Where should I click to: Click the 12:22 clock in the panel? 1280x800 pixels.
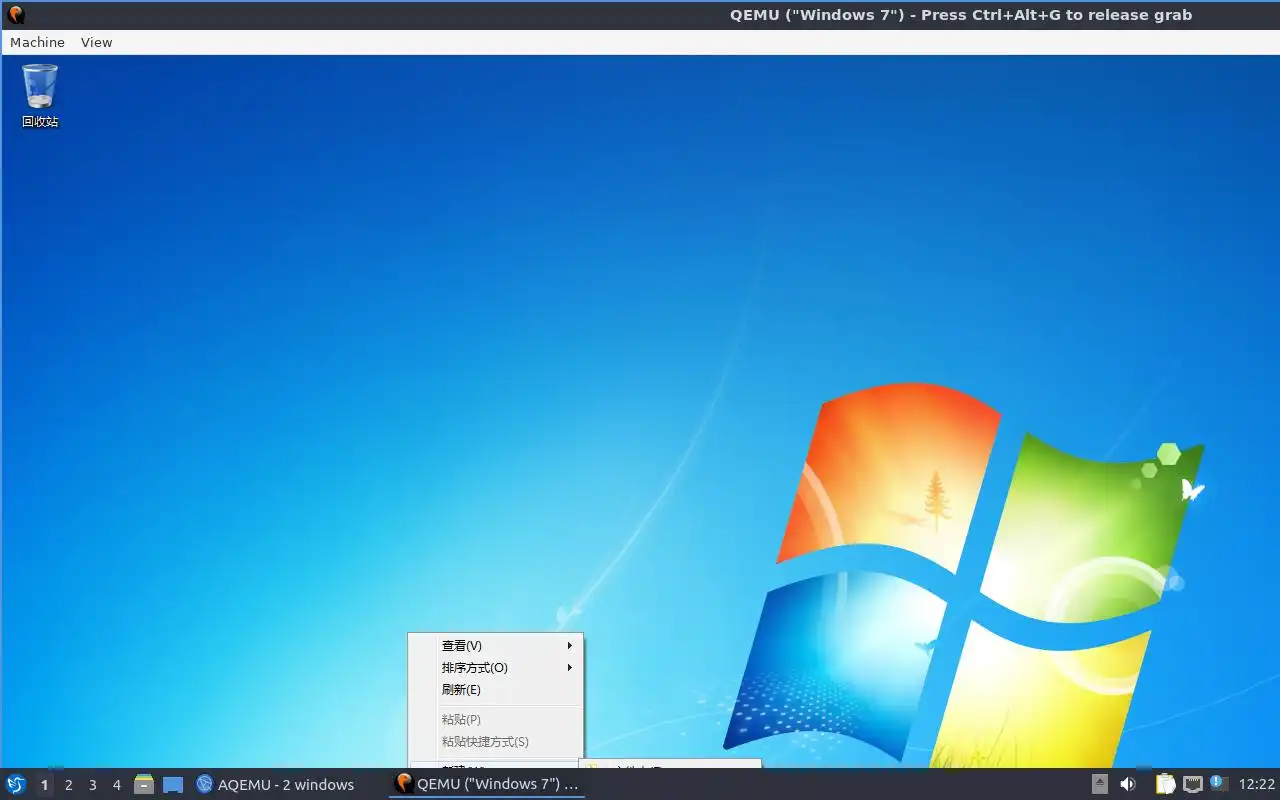point(1257,785)
